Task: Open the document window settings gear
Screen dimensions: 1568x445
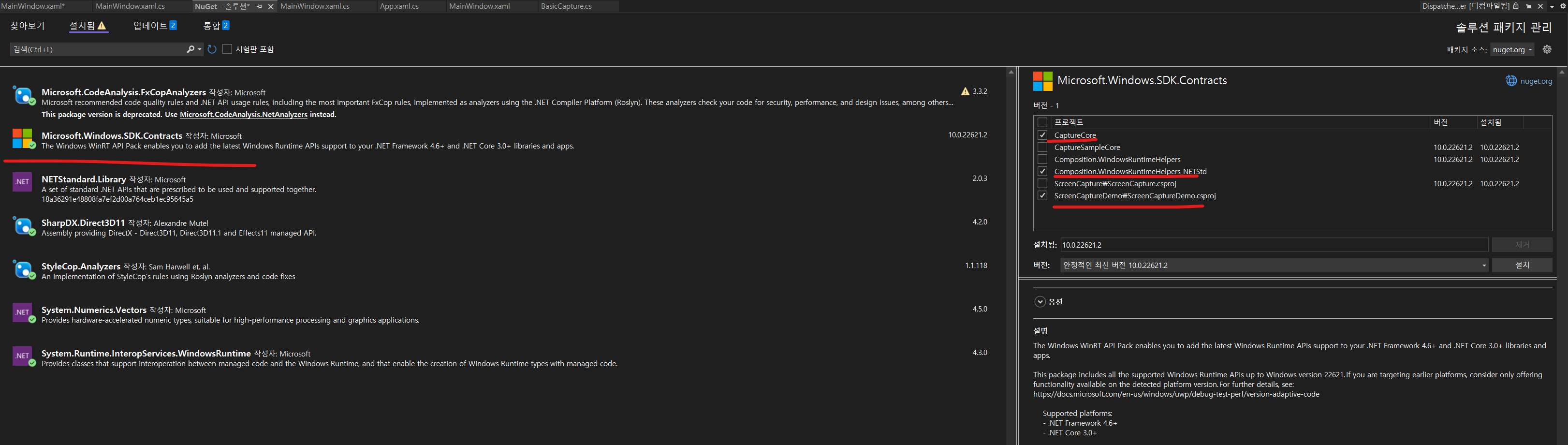Action: point(1563,6)
